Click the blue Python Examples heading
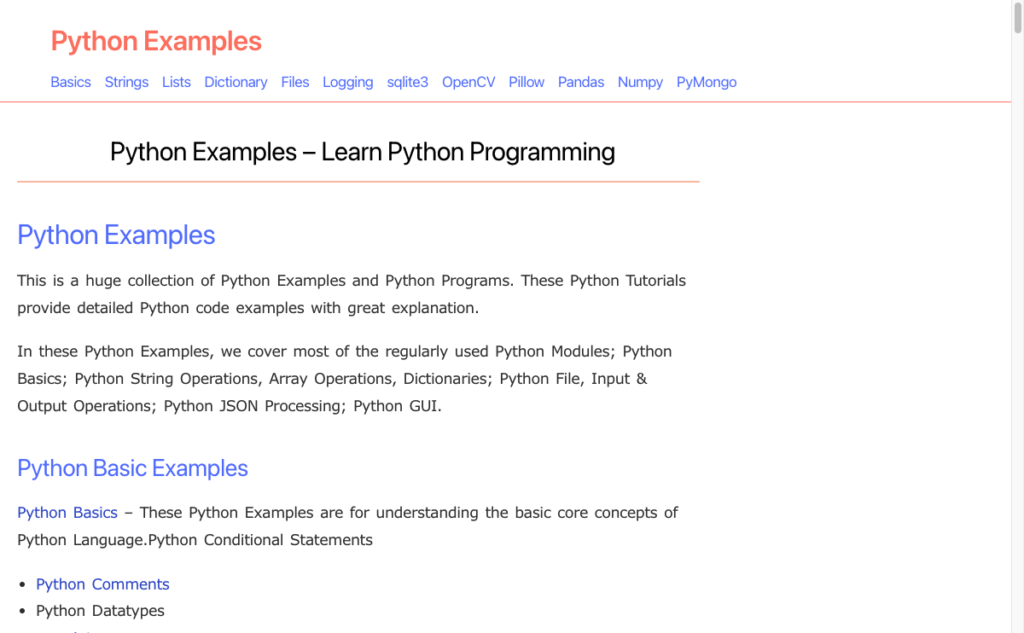Viewport: 1024px width, 633px height. 116,235
